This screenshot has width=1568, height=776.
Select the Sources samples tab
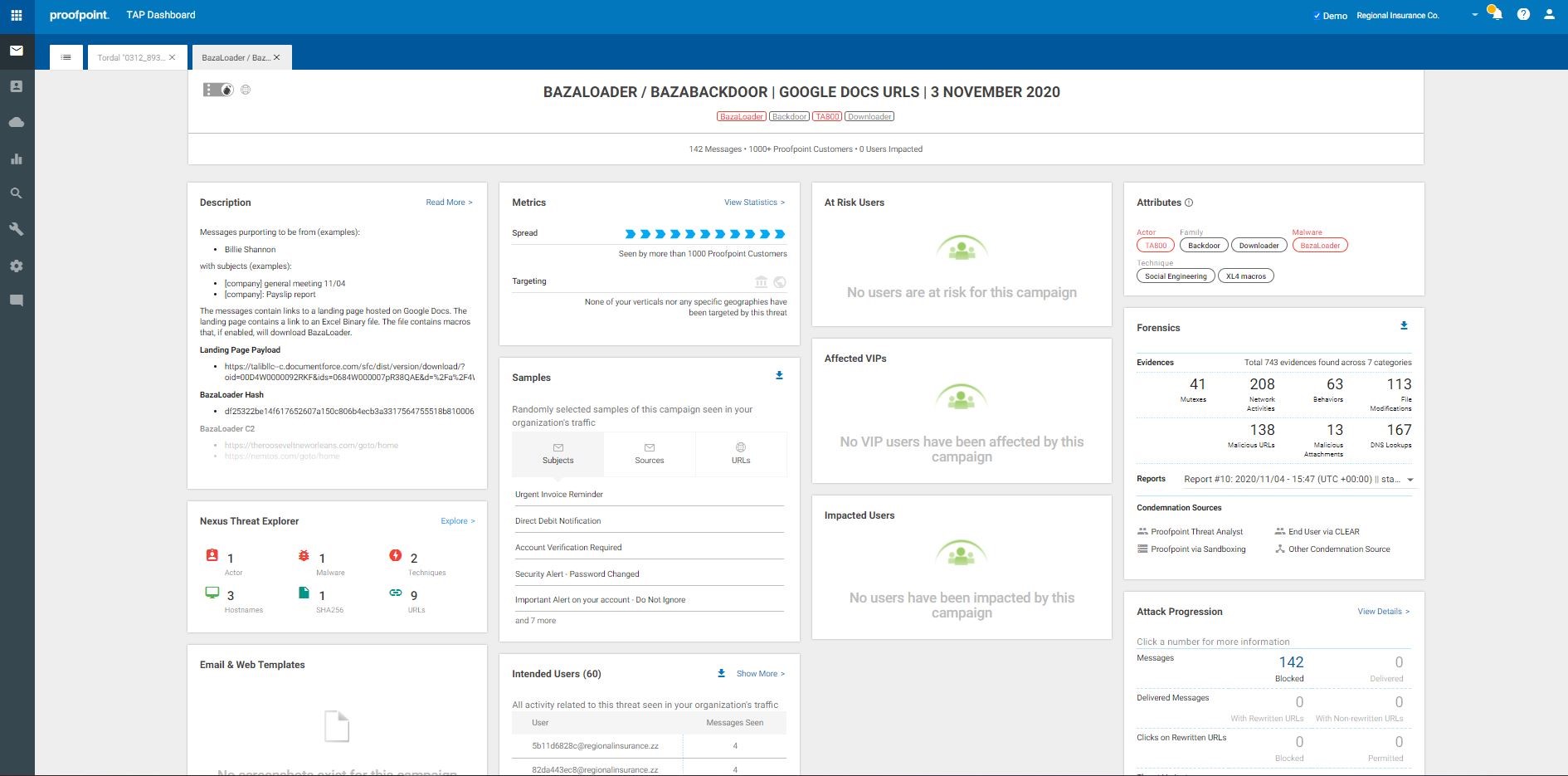650,453
